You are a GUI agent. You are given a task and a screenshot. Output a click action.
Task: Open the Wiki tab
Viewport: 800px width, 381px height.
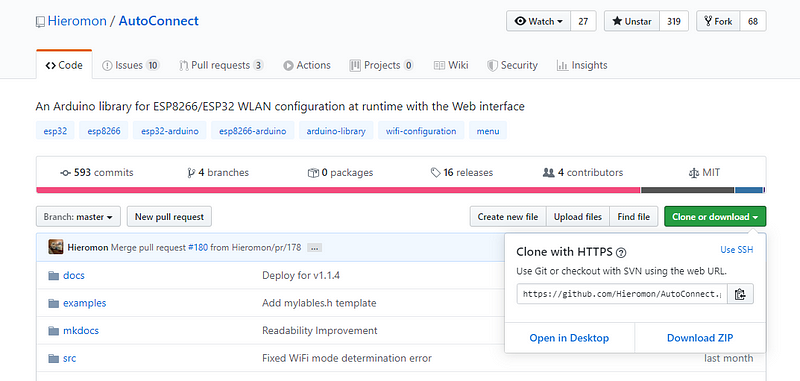[451, 65]
